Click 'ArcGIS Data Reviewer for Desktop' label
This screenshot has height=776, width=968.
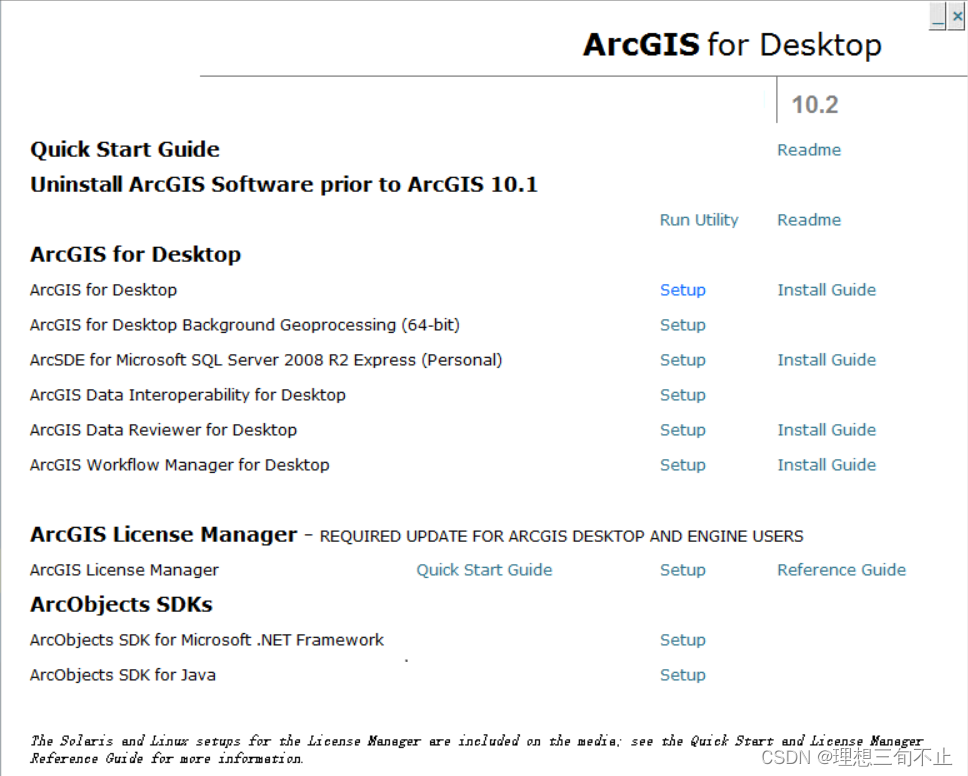pos(163,430)
